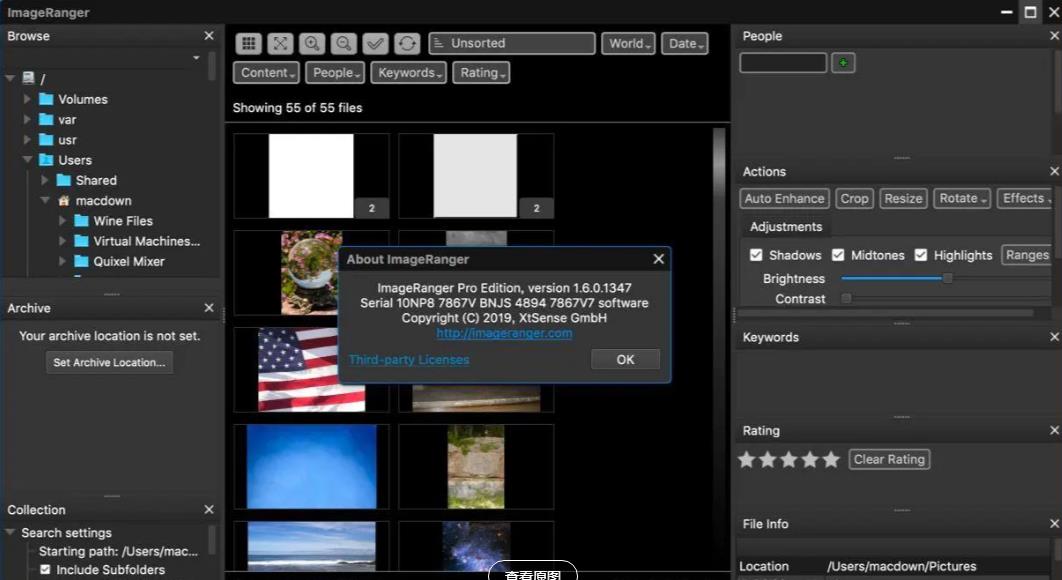The height and width of the screenshot is (580, 1062).
Task: Open the fullscreen view icon
Action: [x=280, y=43]
